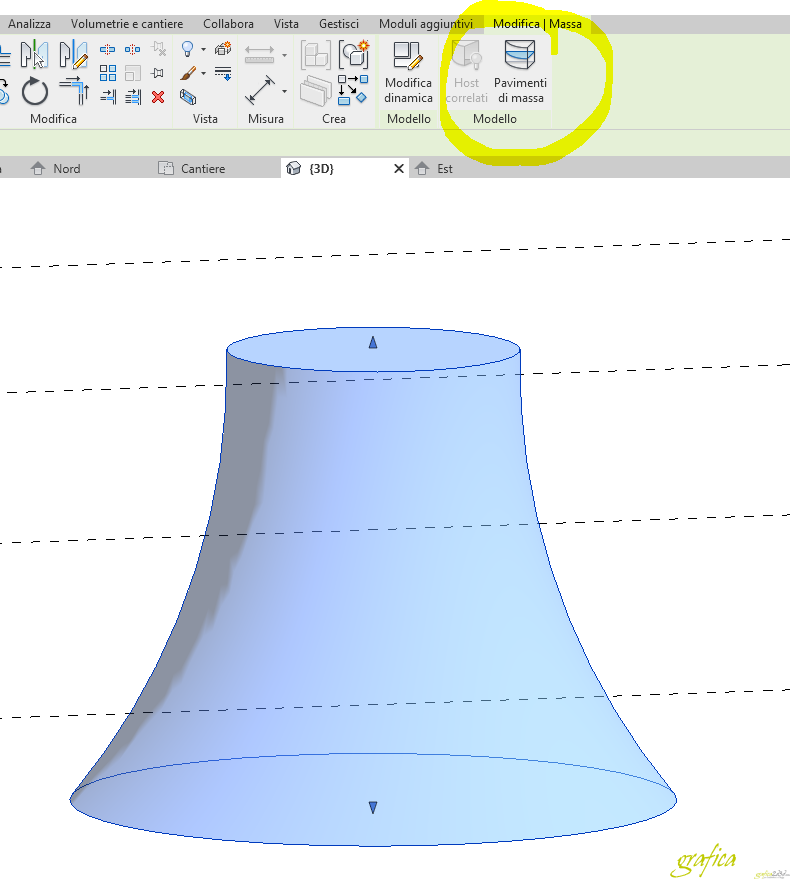Click the Crea panel label
The width and height of the screenshot is (790, 879).
coord(334,119)
